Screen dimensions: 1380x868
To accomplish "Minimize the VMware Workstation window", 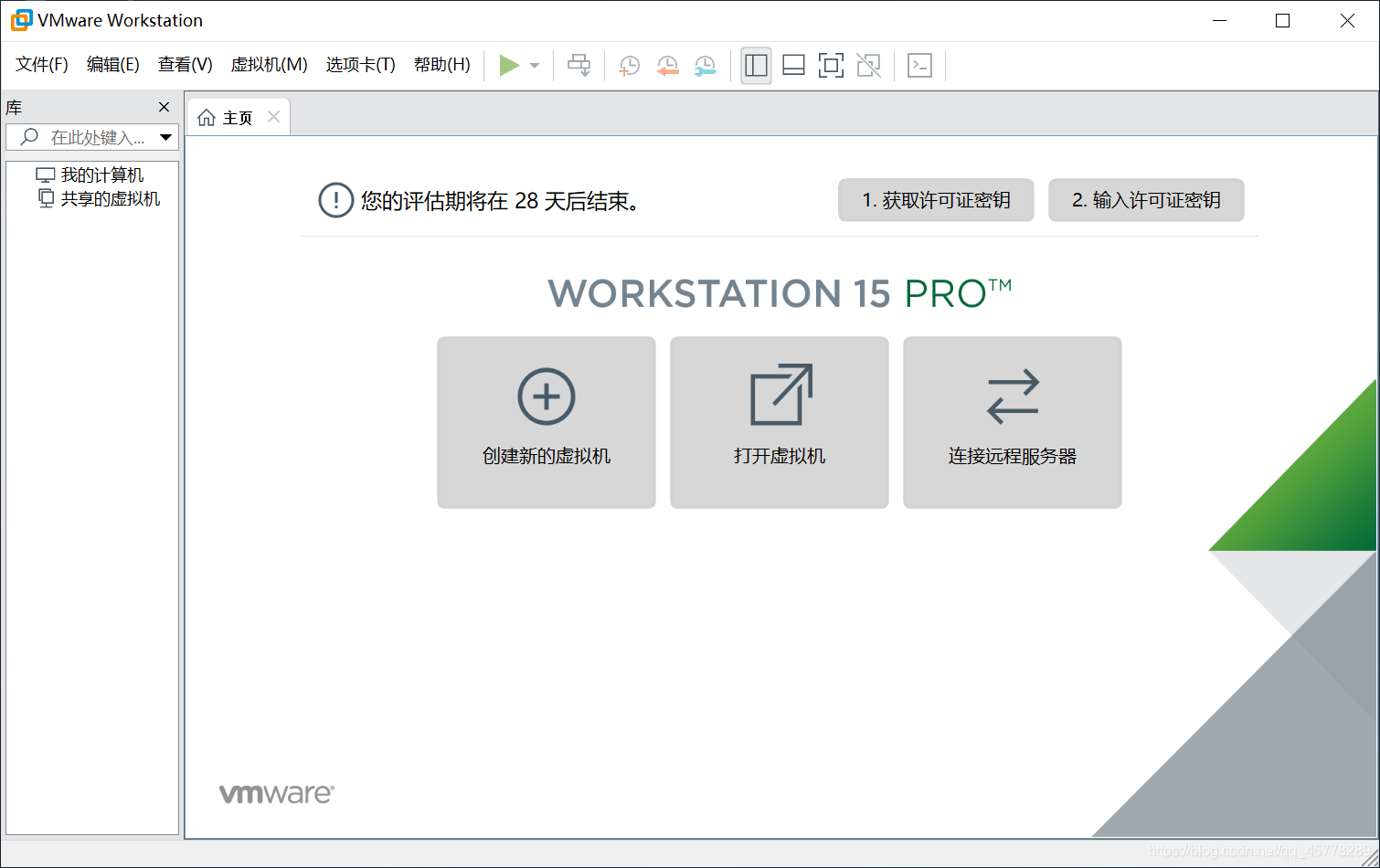I will click(1219, 20).
